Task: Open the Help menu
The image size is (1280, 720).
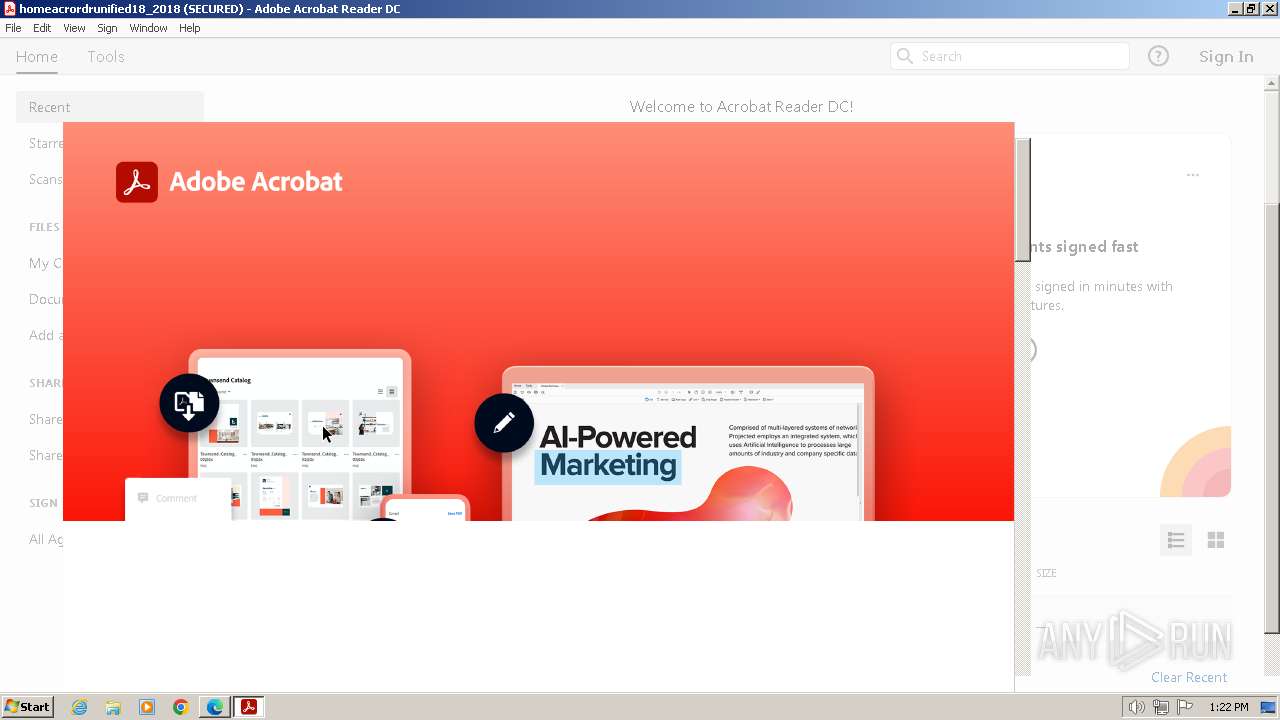Action: [190, 28]
